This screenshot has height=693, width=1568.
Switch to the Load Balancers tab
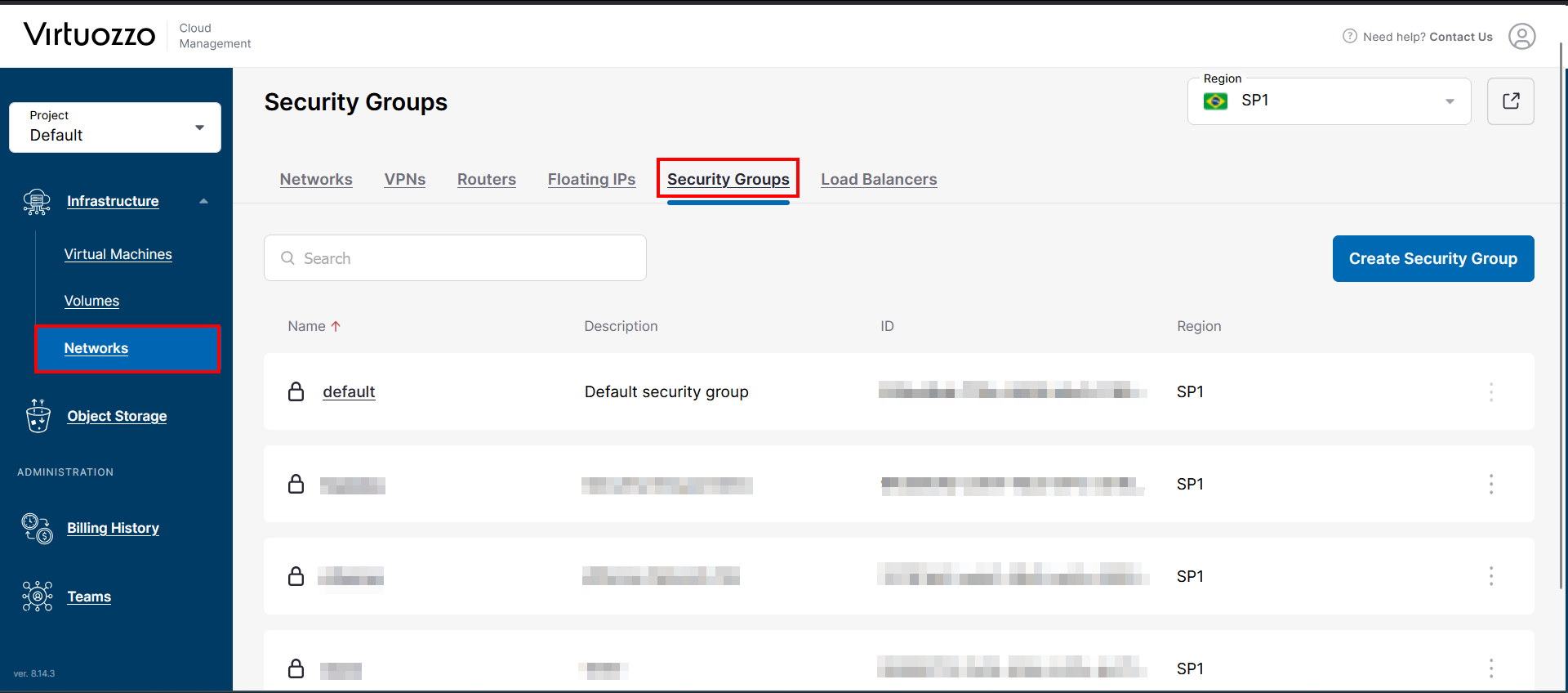click(879, 179)
